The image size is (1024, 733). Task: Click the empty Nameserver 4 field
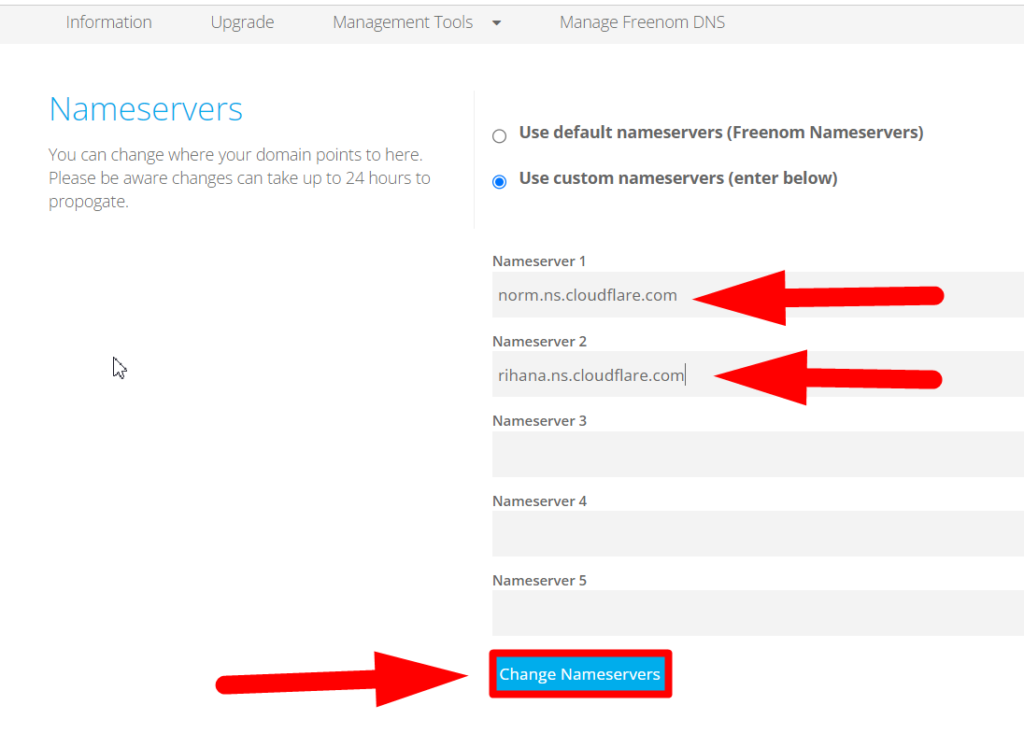click(x=758, y=534)
